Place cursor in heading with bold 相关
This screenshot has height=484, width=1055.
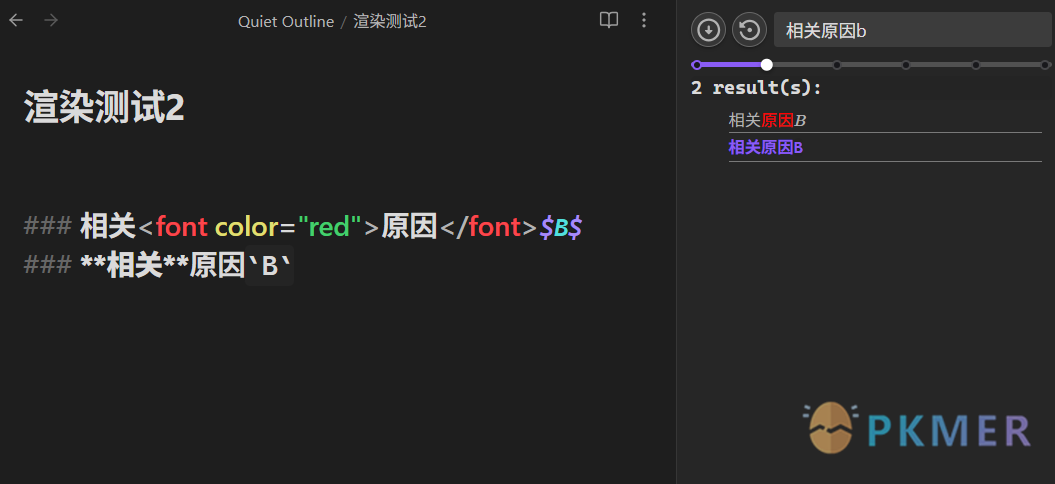[x=159, y=267]
